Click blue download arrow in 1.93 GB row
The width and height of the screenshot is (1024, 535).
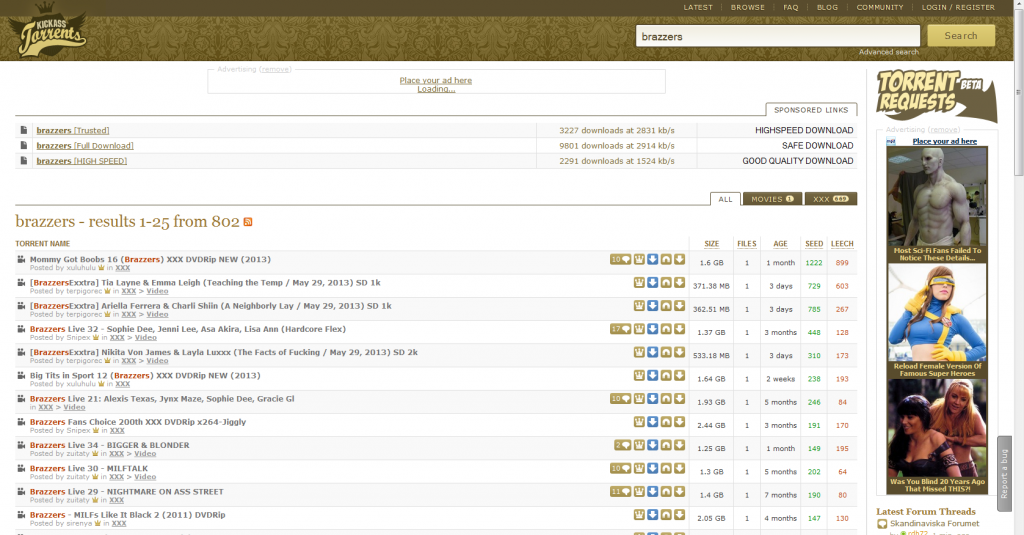tap(652, 398)
